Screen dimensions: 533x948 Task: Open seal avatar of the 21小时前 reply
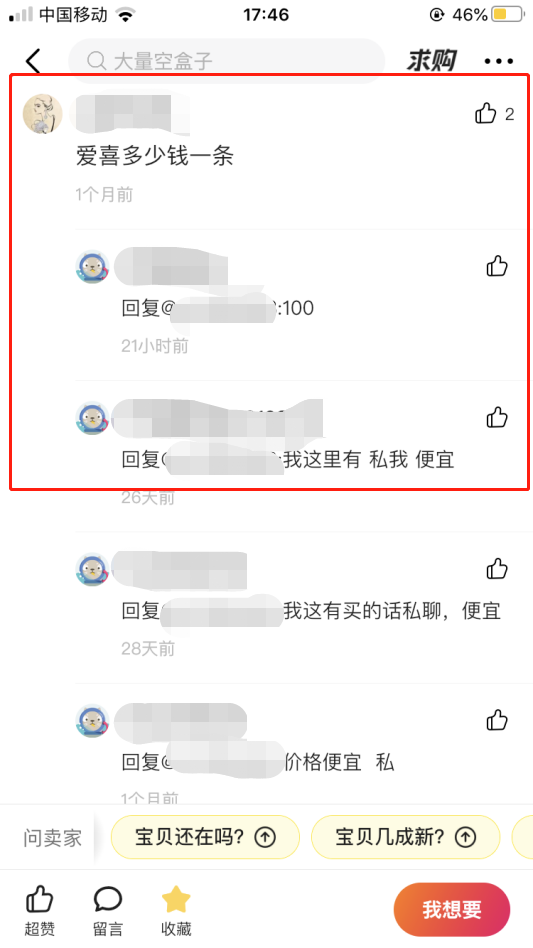92,266
